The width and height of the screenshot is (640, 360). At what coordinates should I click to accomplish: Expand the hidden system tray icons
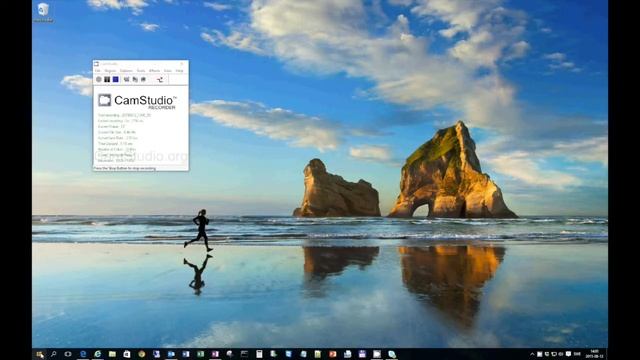[x=532, y=354]
